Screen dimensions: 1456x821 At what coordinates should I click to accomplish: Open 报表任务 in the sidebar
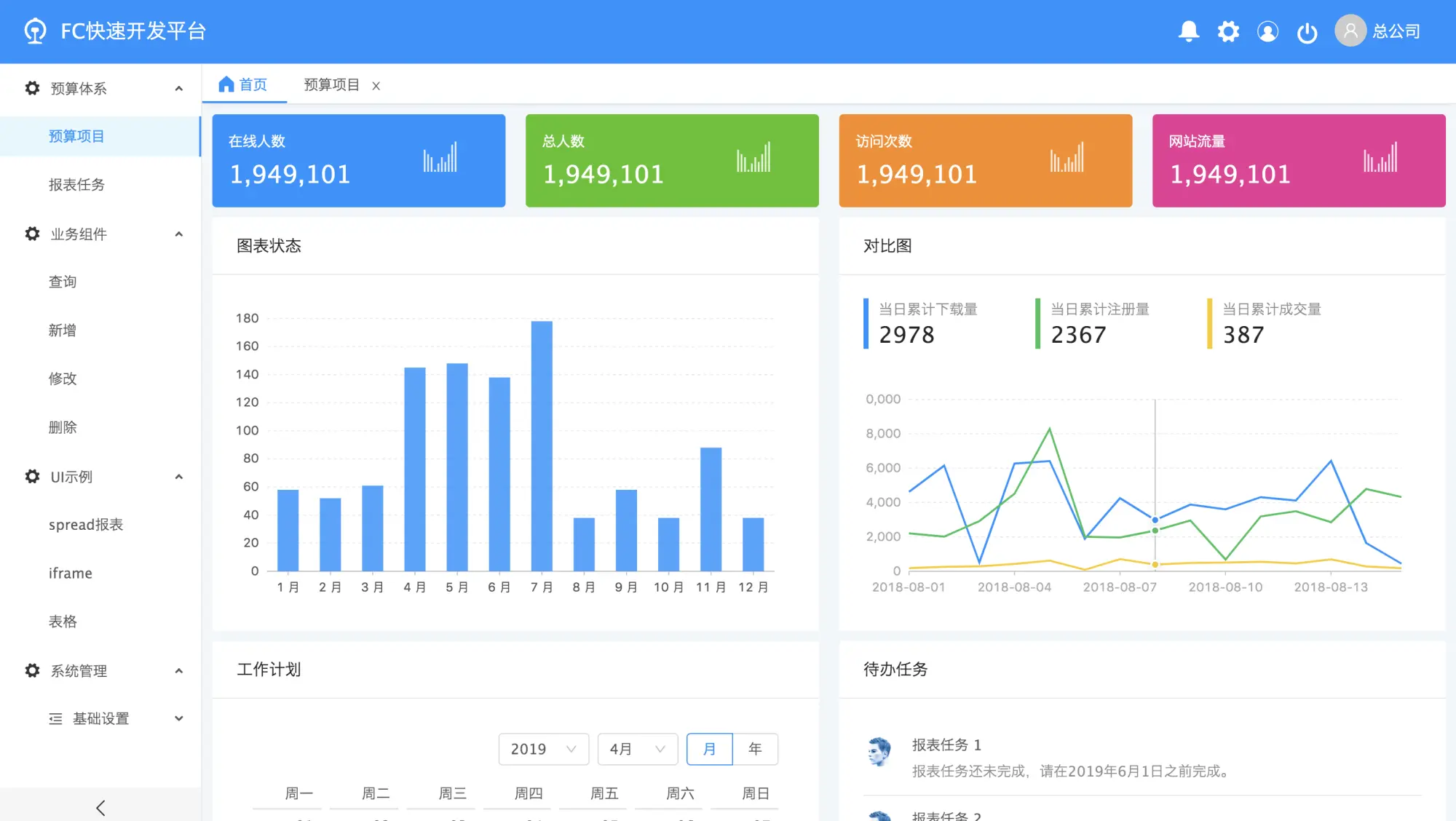click(76, 185)
